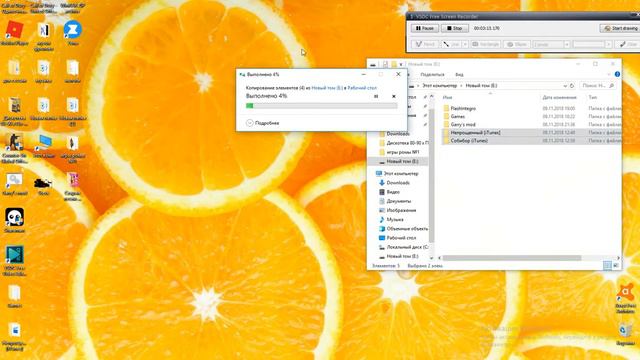
Task: Open Explorer help via blue question icon
Action: pos(617,74)
